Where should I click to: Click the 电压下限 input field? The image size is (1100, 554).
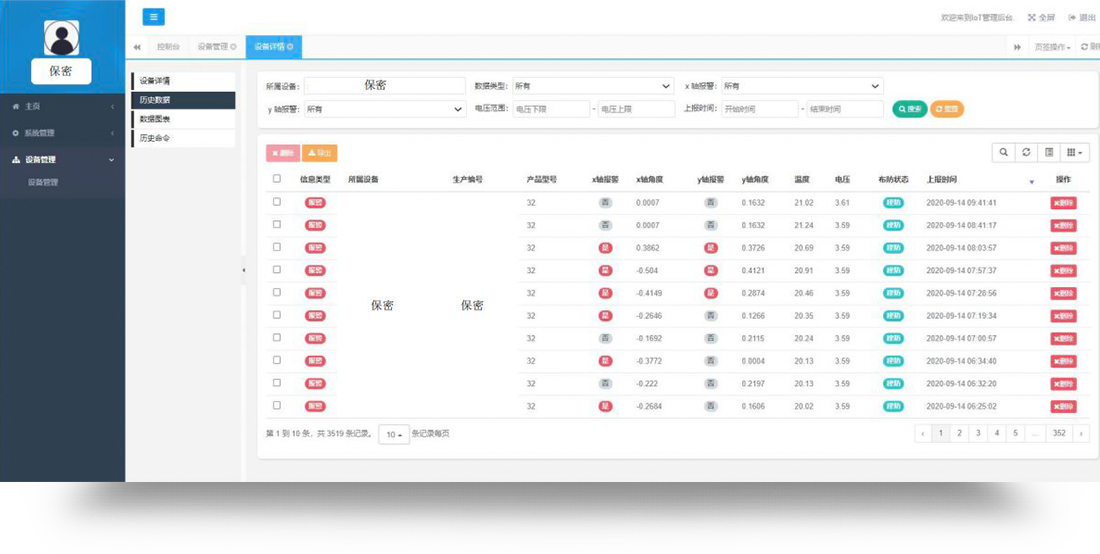point(550,109)
